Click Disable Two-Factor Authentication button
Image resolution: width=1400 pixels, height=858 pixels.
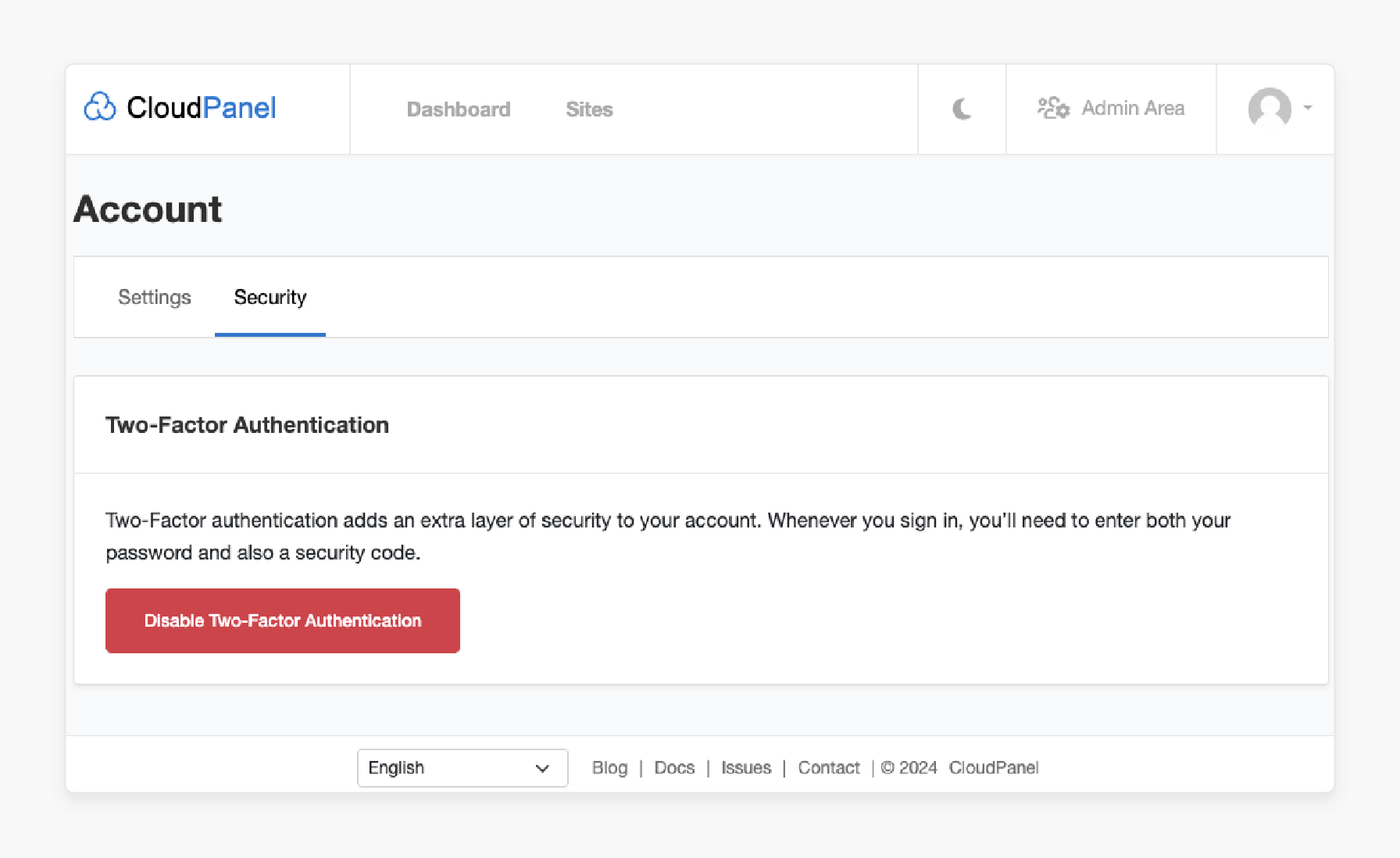[283, 620]
